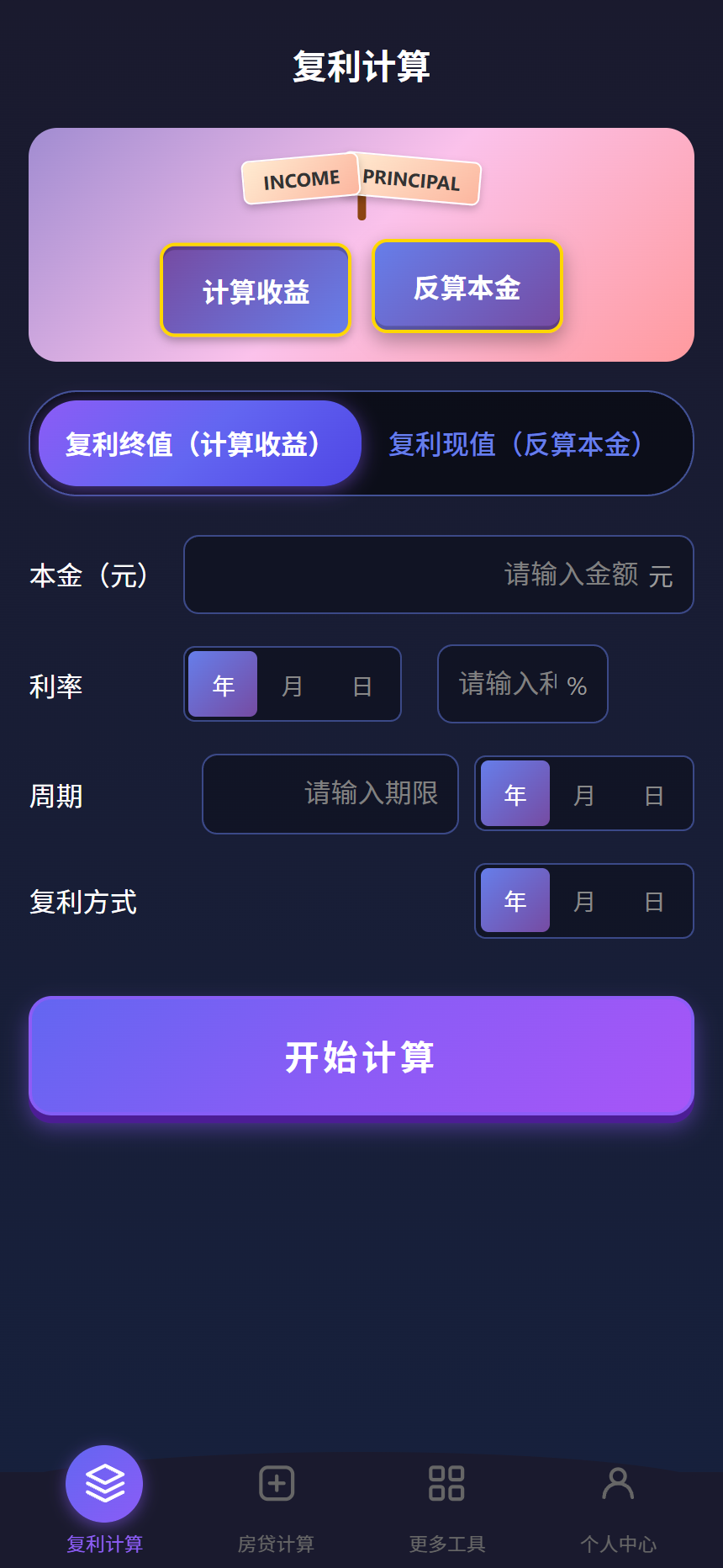Screen dimensions: 723x1568
Task: Tap the 个人中心 person icon
Action: (x=619, y=1483)
